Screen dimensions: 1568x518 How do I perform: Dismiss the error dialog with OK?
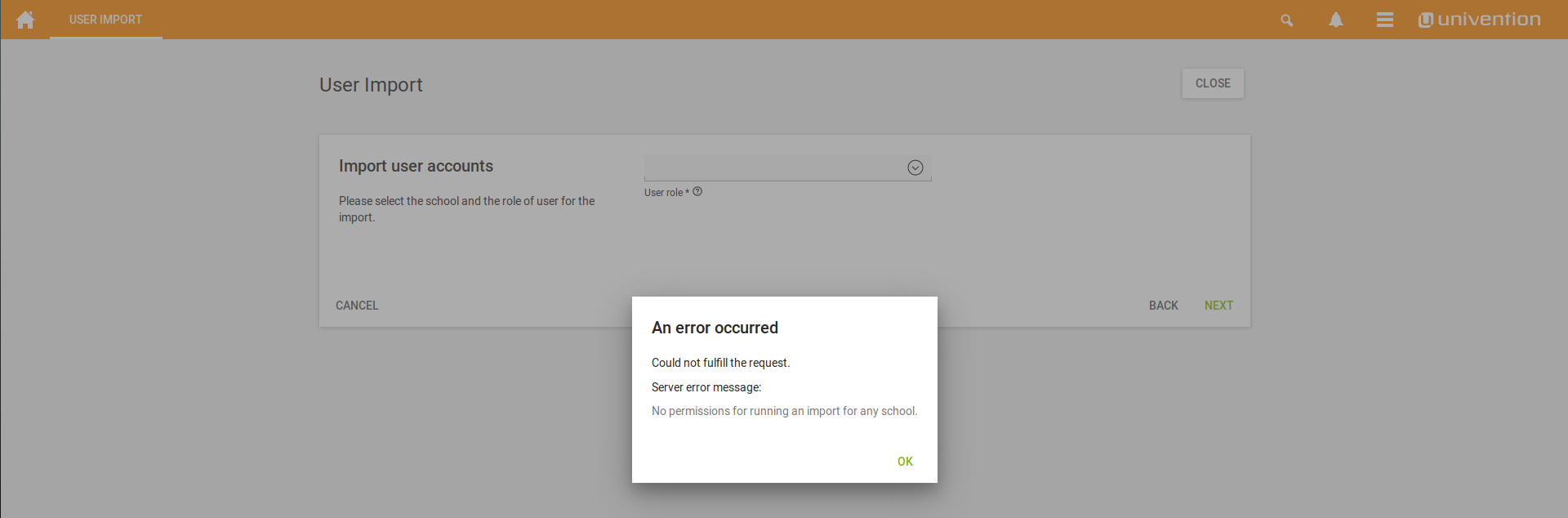tap(904, 462)
